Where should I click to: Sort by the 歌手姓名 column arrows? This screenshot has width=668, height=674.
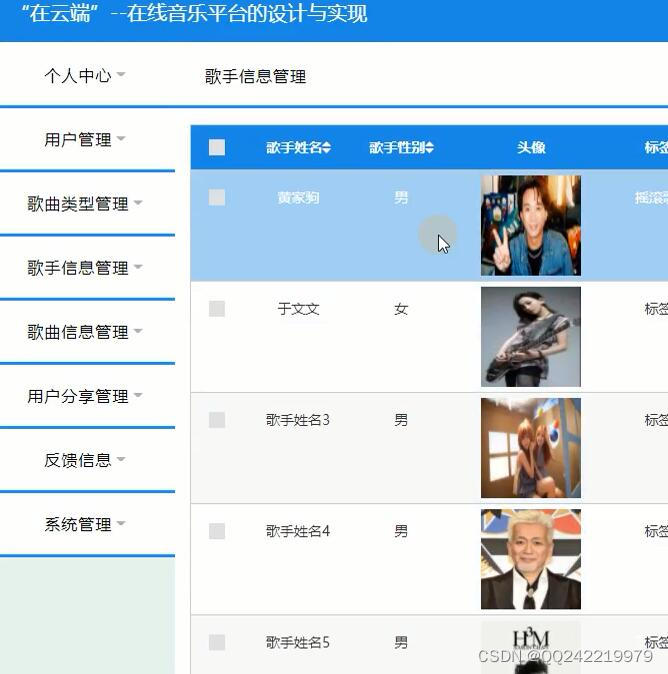(x=326, y=148)
